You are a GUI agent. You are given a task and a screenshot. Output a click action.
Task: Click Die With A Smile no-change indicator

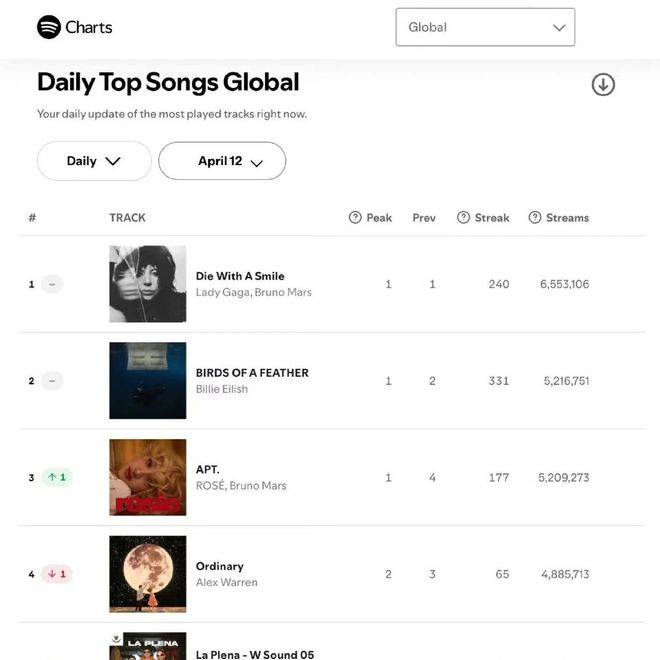[52, 284]
